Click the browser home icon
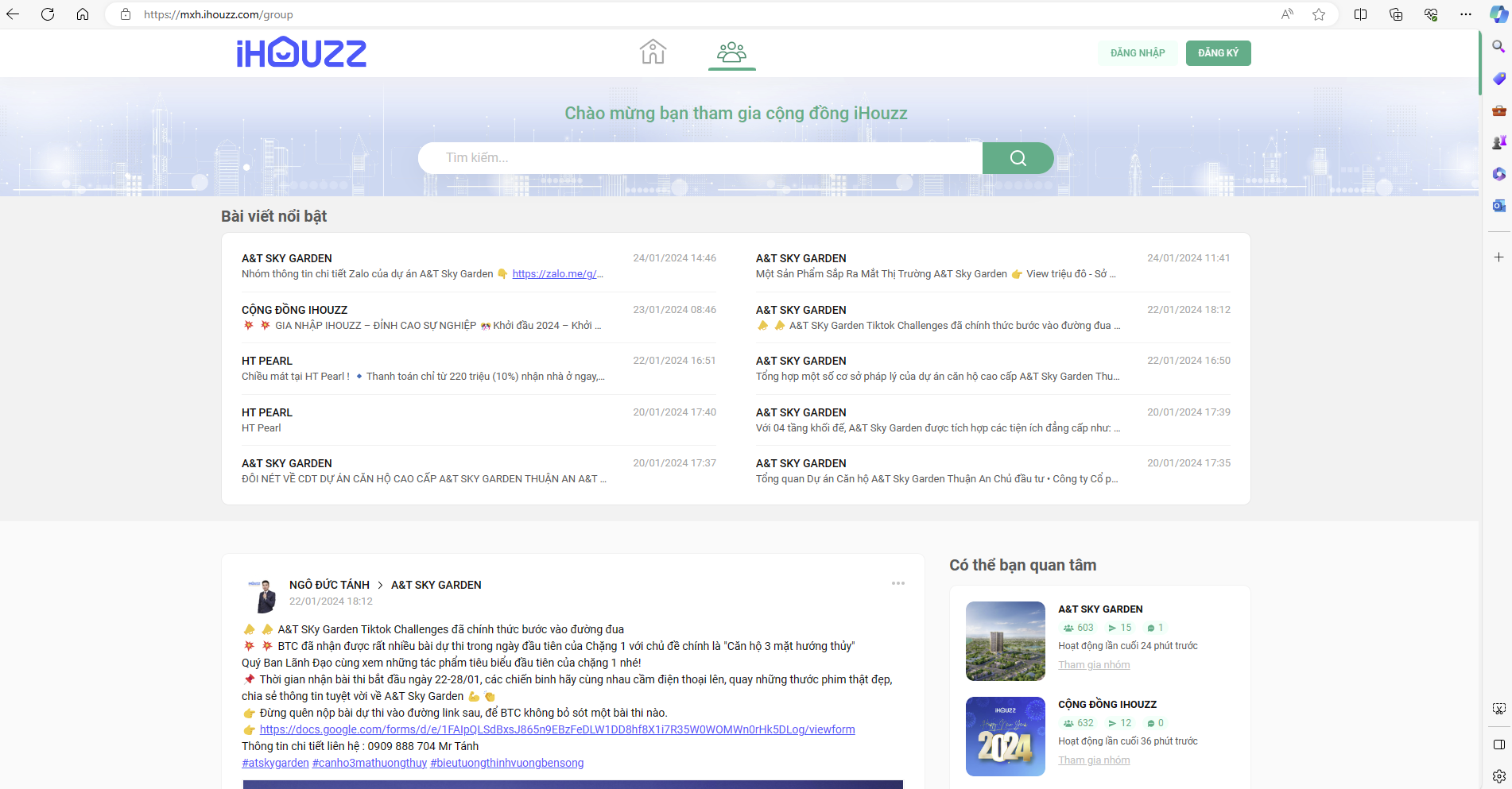 tap(83, 14)
